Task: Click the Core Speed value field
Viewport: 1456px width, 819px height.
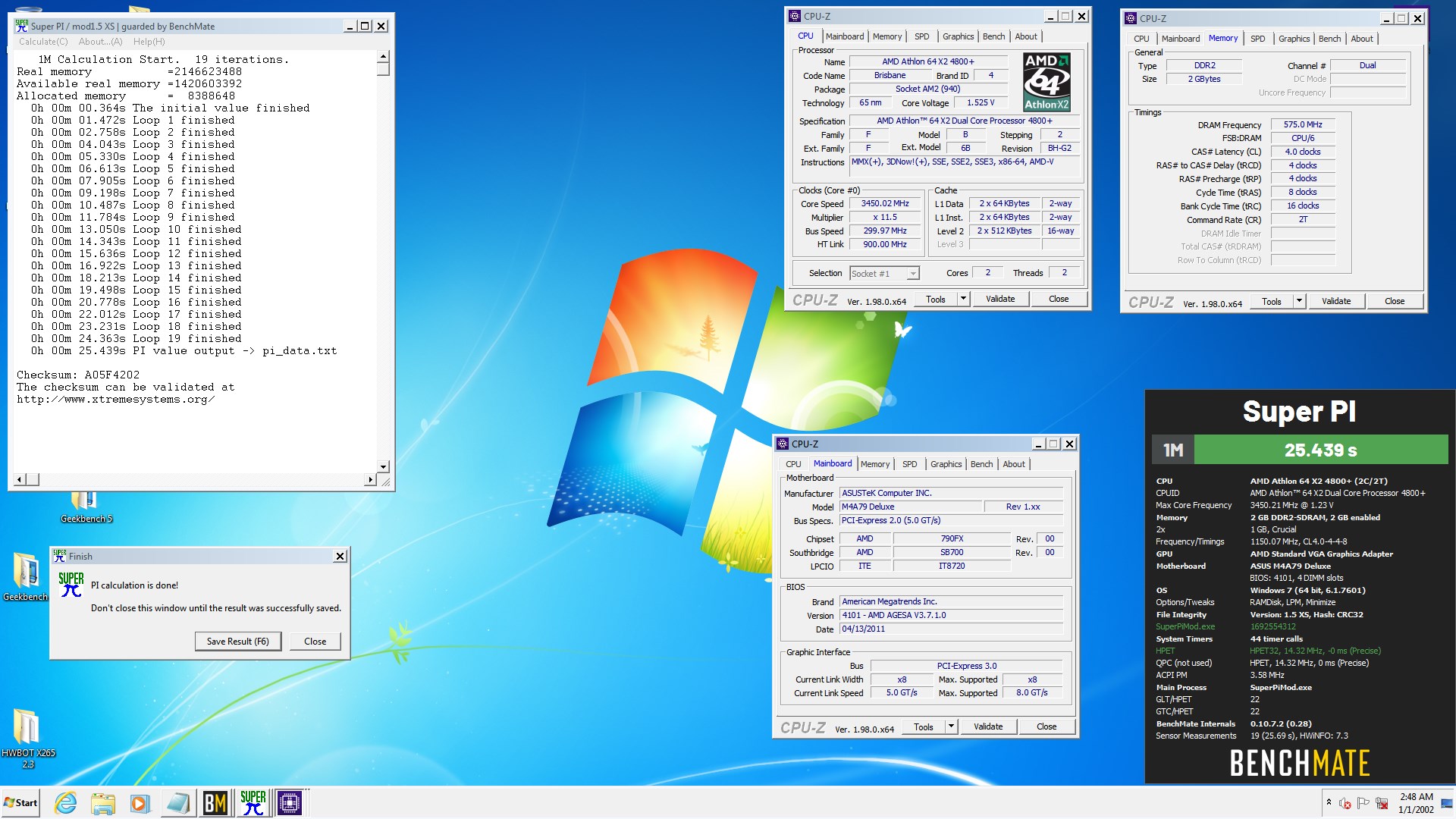Action: click(x=884, y=204)
